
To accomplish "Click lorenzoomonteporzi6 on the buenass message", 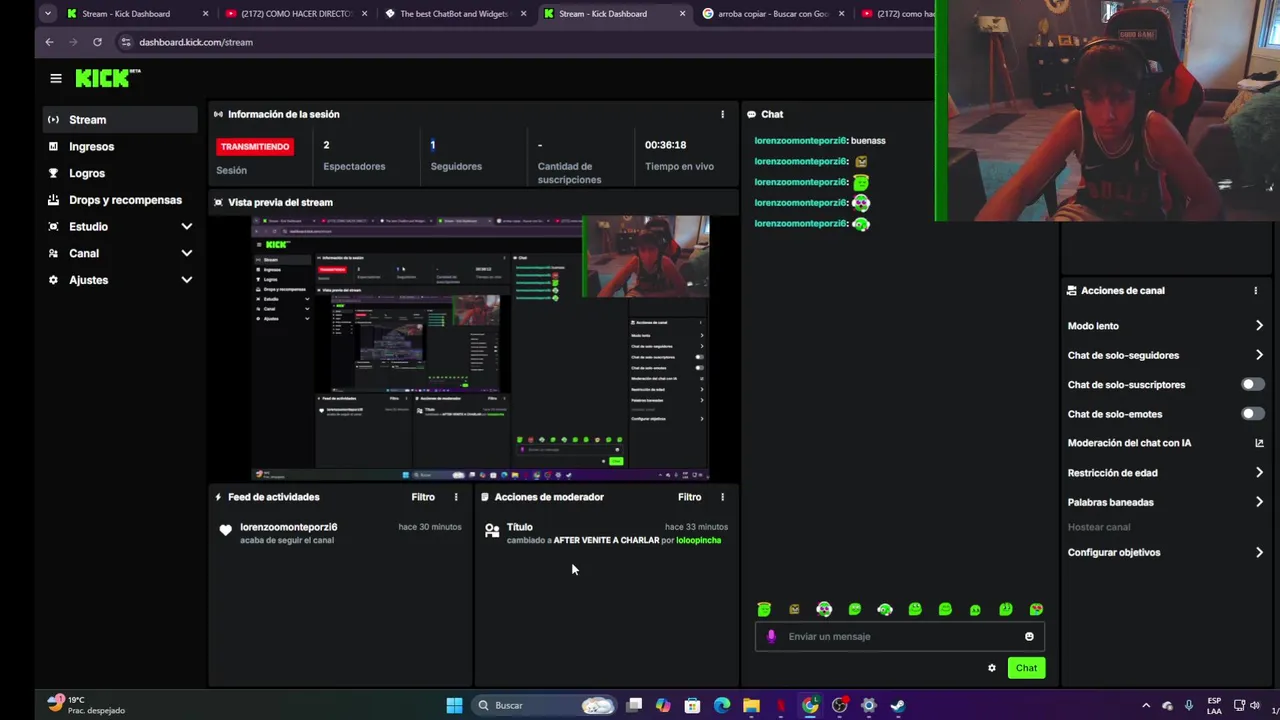I will [x=801, y=141].
